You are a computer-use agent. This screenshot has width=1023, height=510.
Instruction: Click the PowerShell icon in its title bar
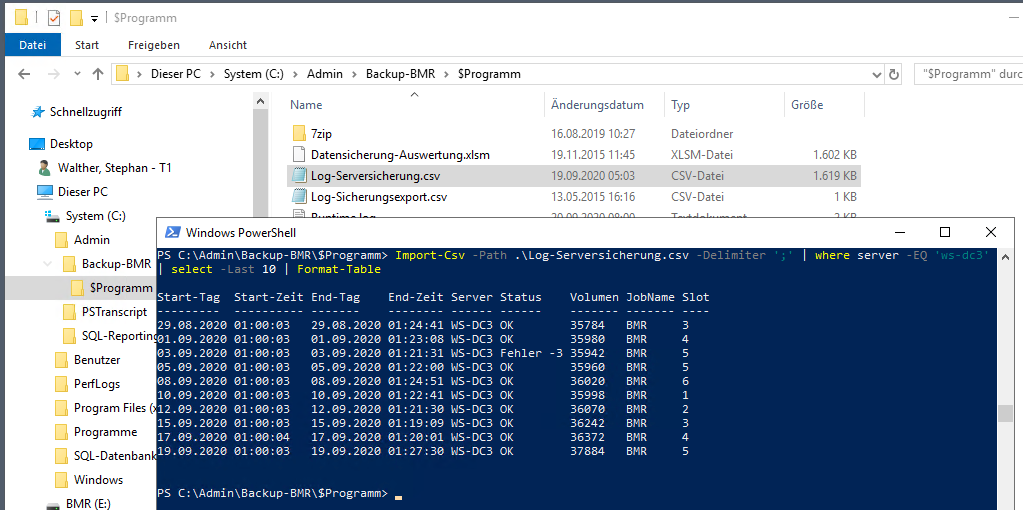click(x=172, y=232)
